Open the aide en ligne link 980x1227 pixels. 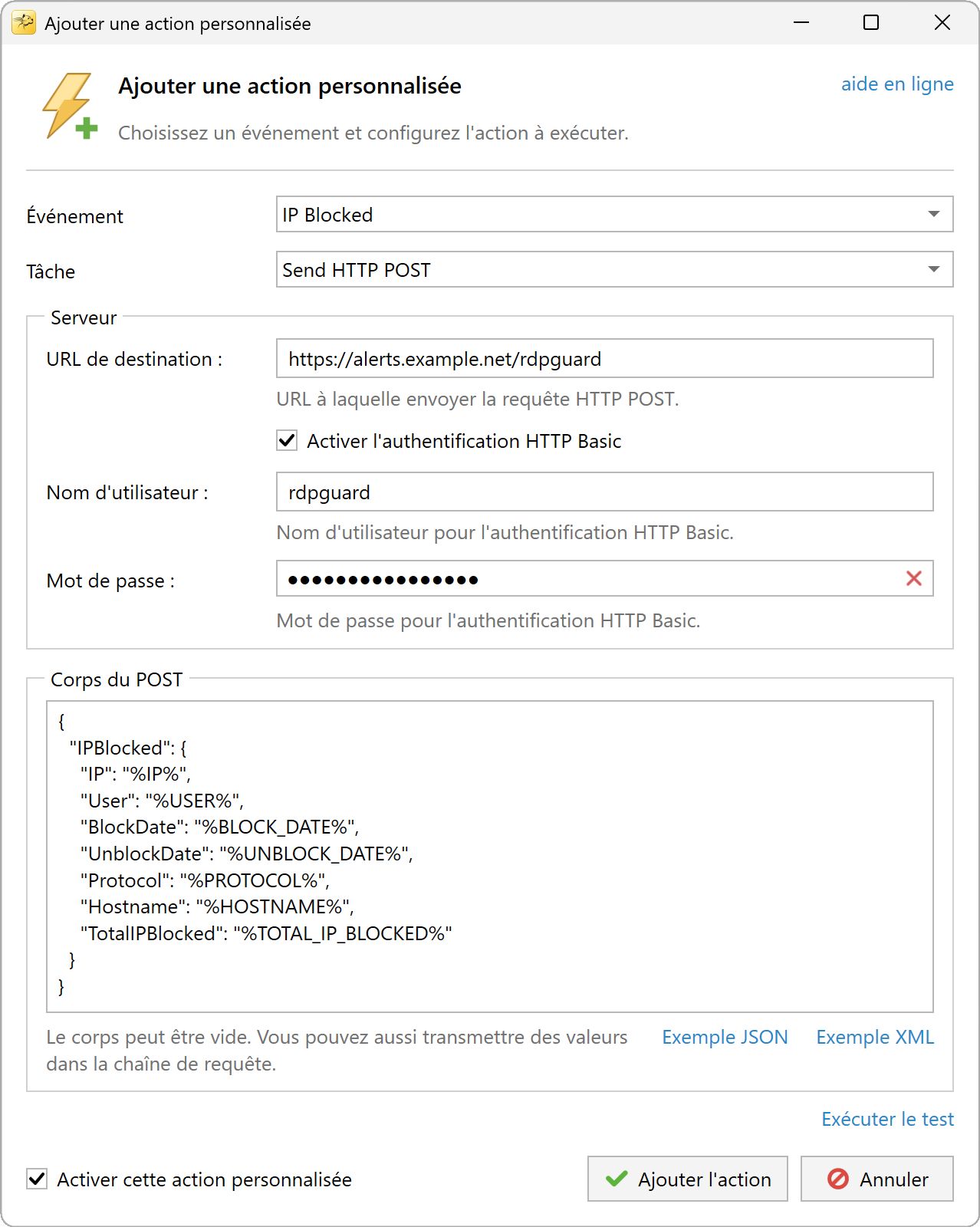[897, 84]
